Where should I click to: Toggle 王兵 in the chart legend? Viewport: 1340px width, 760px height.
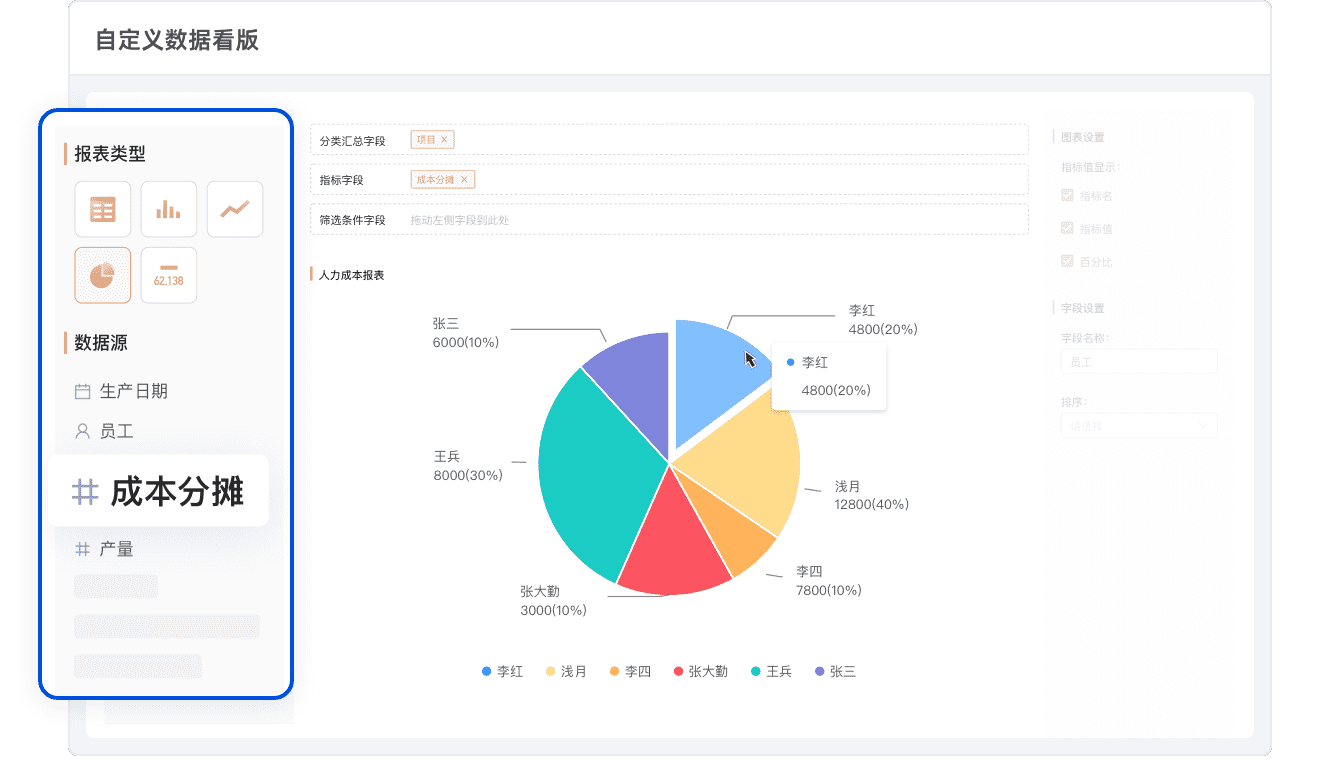tap(771, 672)
